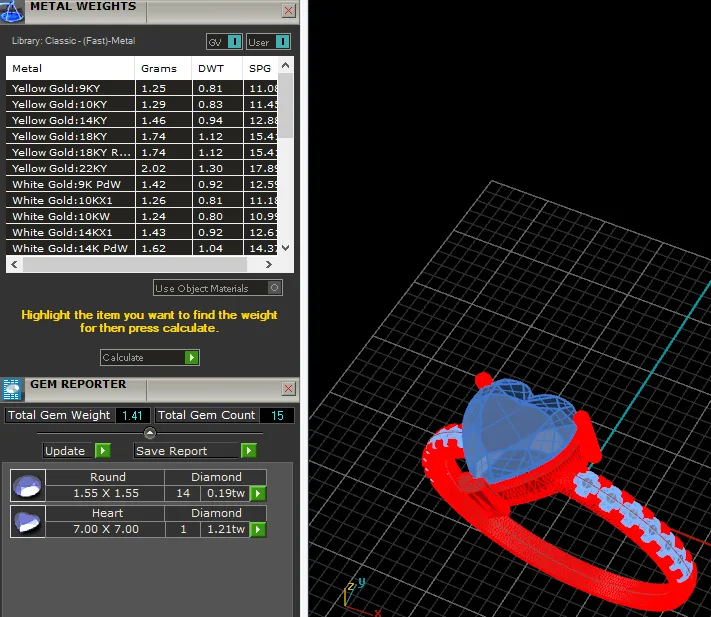Screen dimensions: 711x617
Task: Click the 0.19tw weight cell
Action: [x=226, y=493]
